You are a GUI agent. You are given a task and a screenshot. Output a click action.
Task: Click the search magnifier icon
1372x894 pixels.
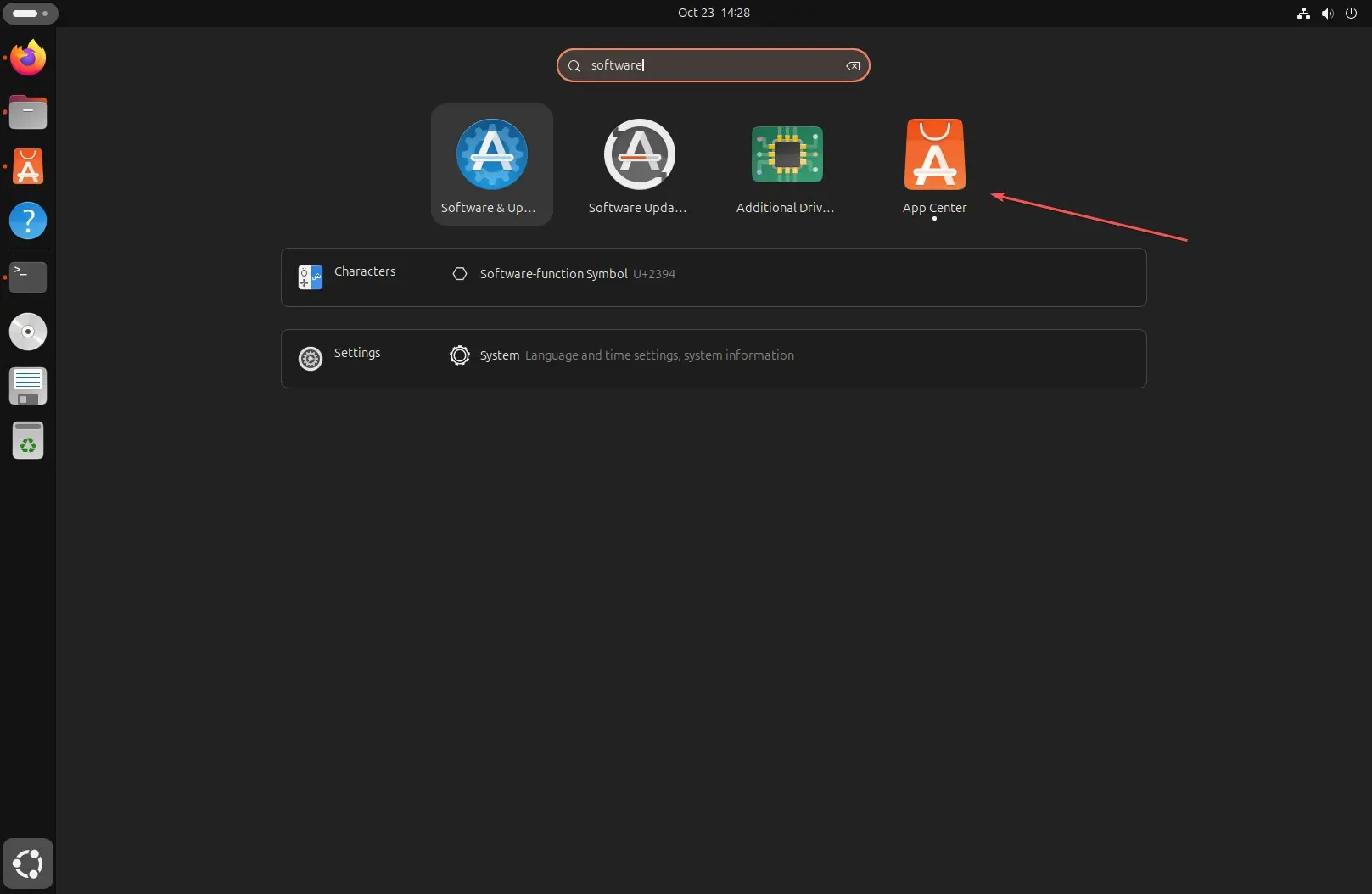click(x=574, y=65)
